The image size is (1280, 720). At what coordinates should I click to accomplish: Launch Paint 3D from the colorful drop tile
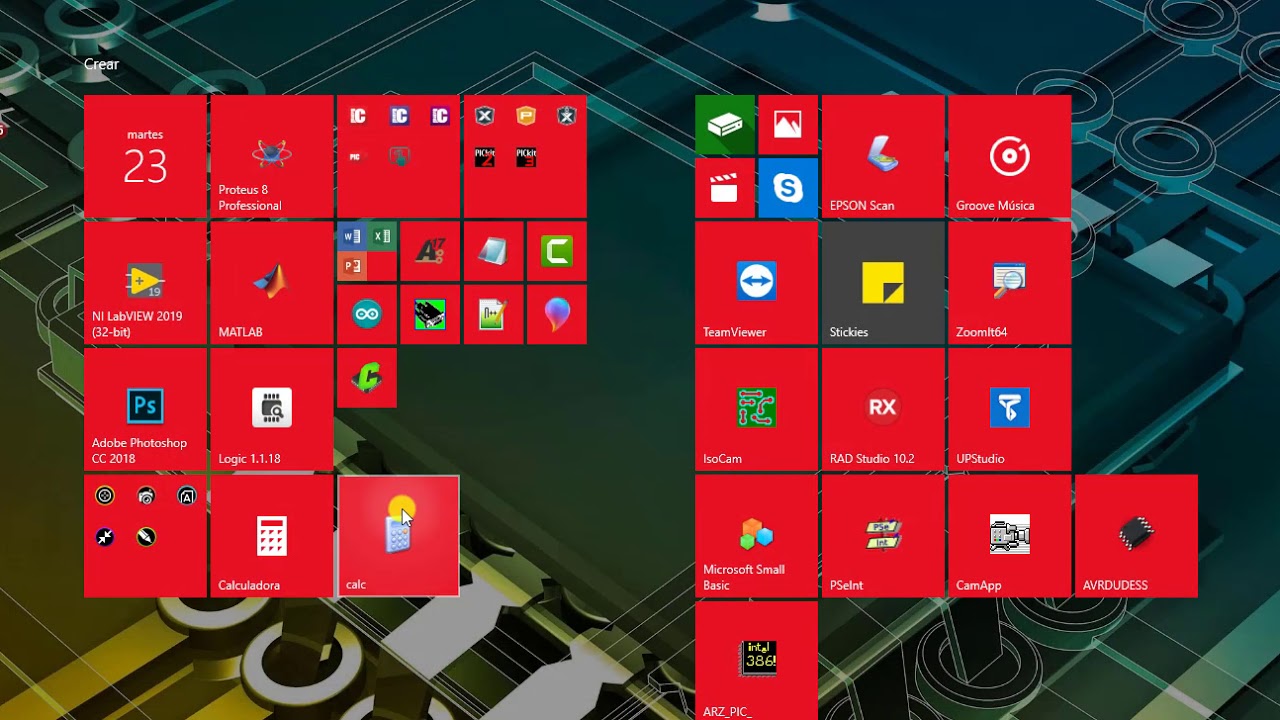click(557, 315)
